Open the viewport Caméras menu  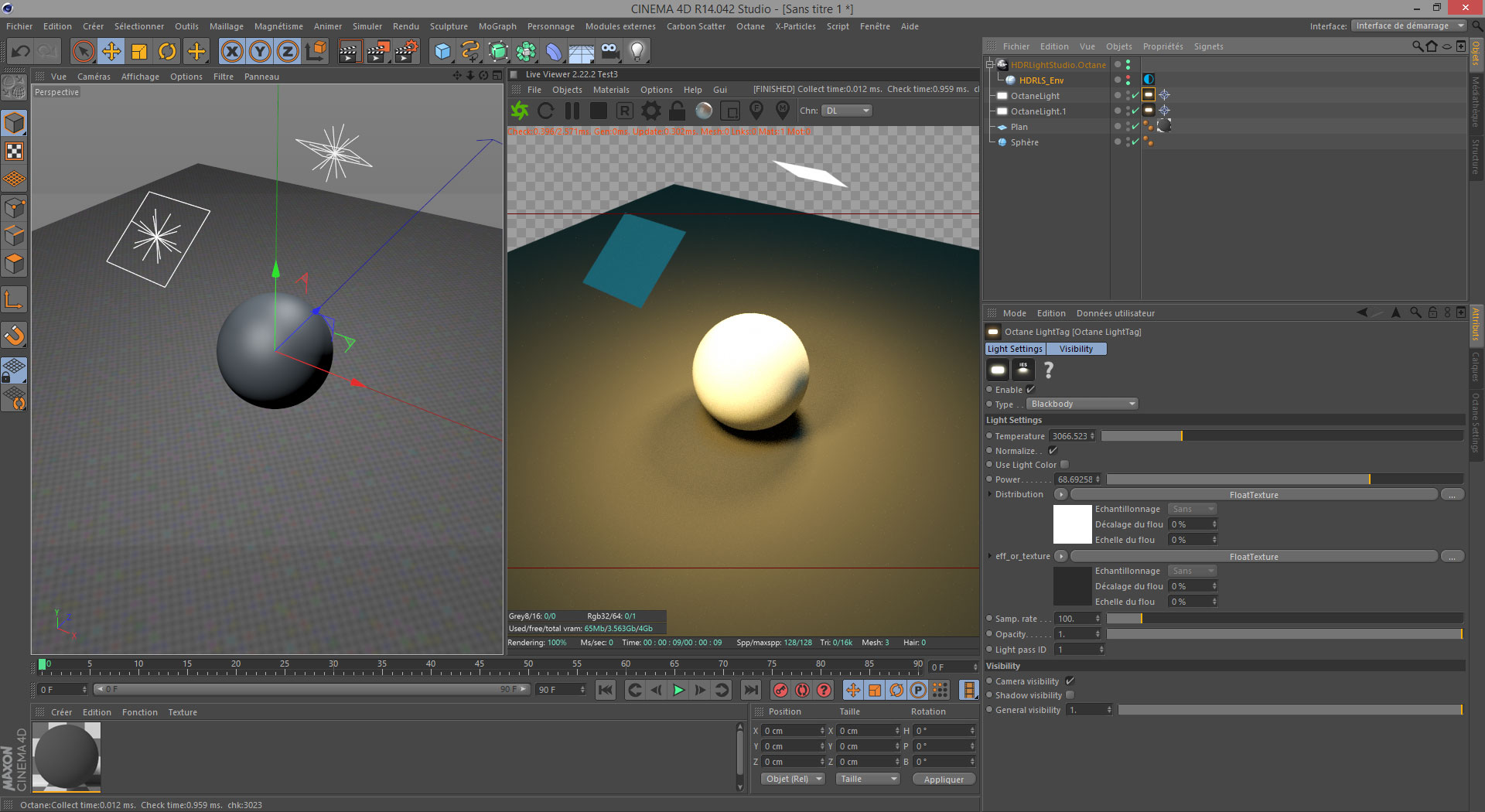click(x=94, y=77)
